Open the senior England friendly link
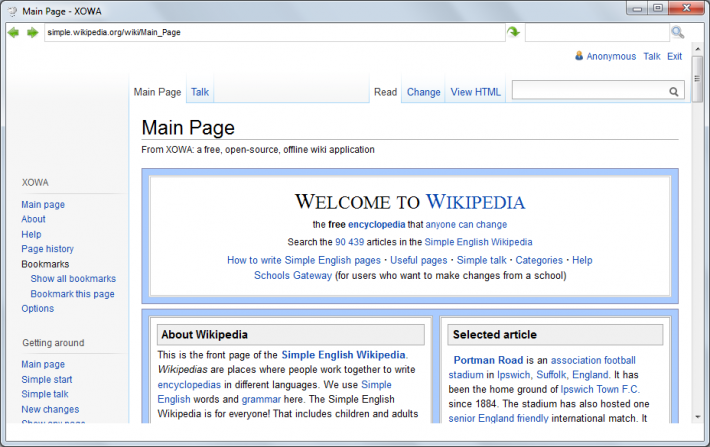This screenshot has height=447, width=710. [x=499, y=418]
